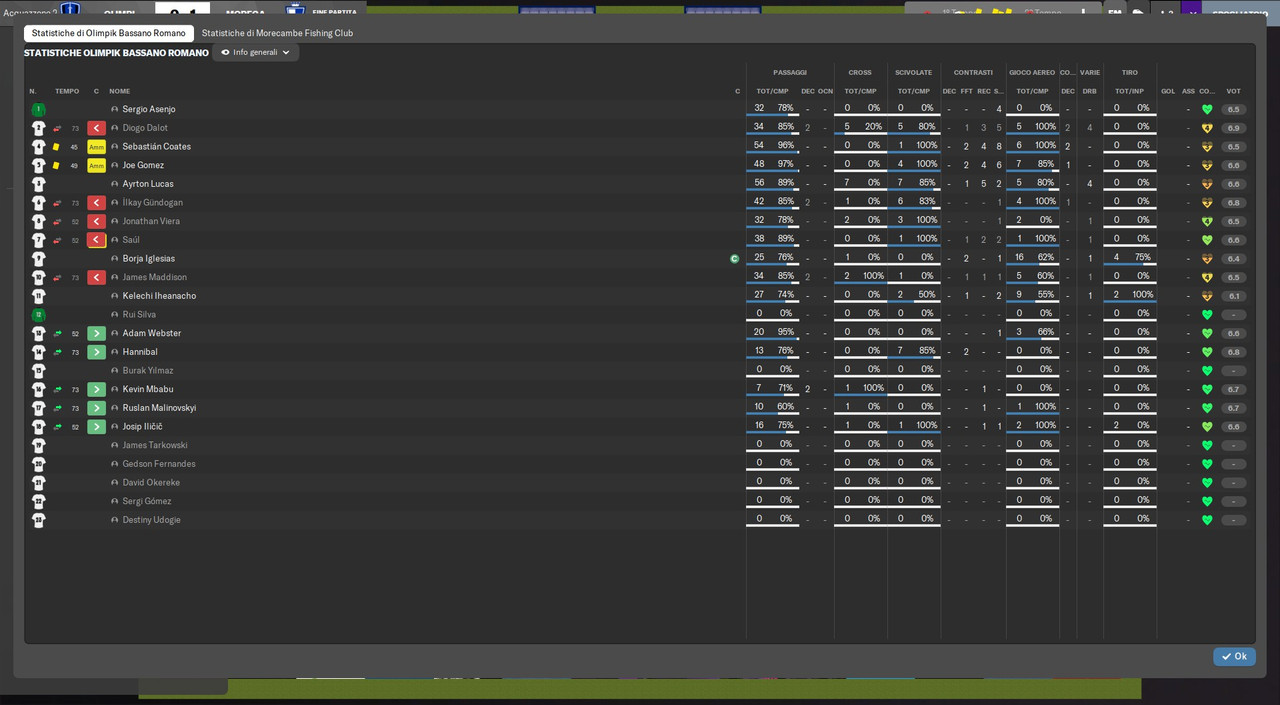This screenshot has width=1280, height=705.
Task: Click Hannibal's 6.8 rating badge
Action: (x=1233, y=352)
